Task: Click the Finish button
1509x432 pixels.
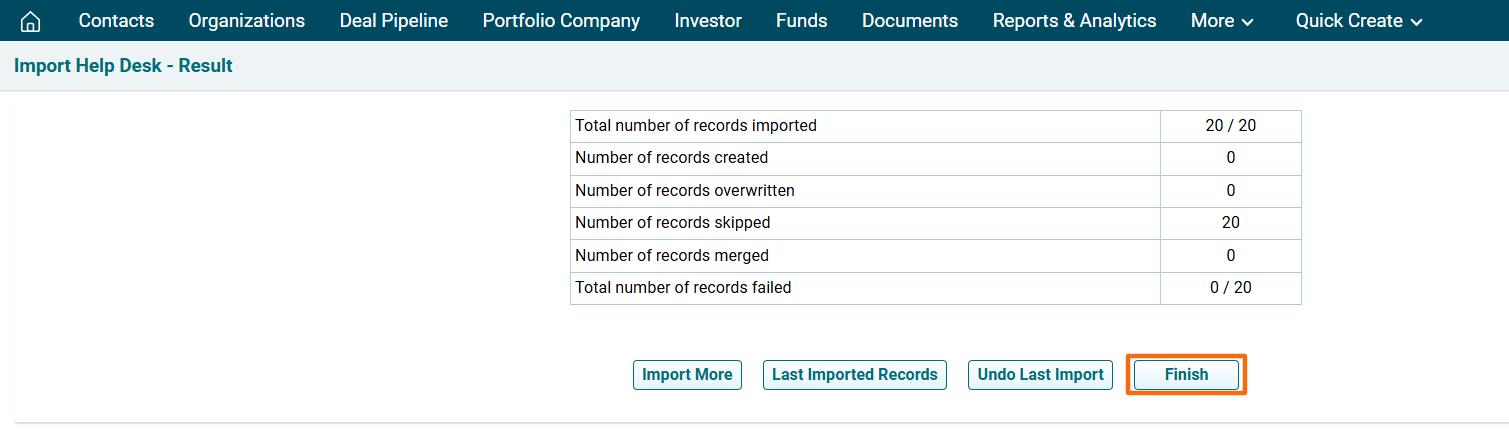Action: (x=1186, y=375)
